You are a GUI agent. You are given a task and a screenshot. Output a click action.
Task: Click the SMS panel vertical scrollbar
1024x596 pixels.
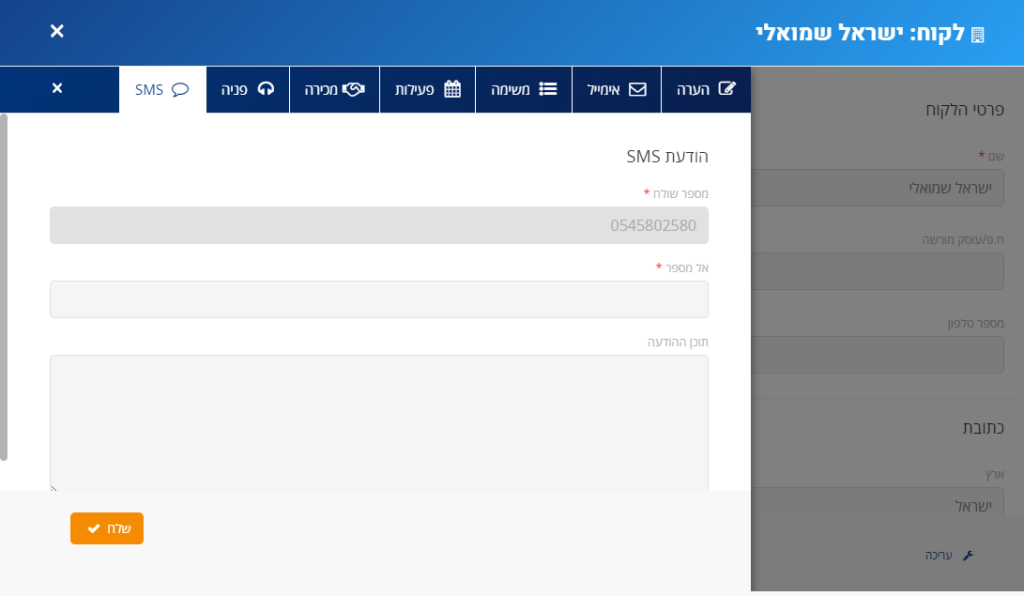tap(4, 287)
